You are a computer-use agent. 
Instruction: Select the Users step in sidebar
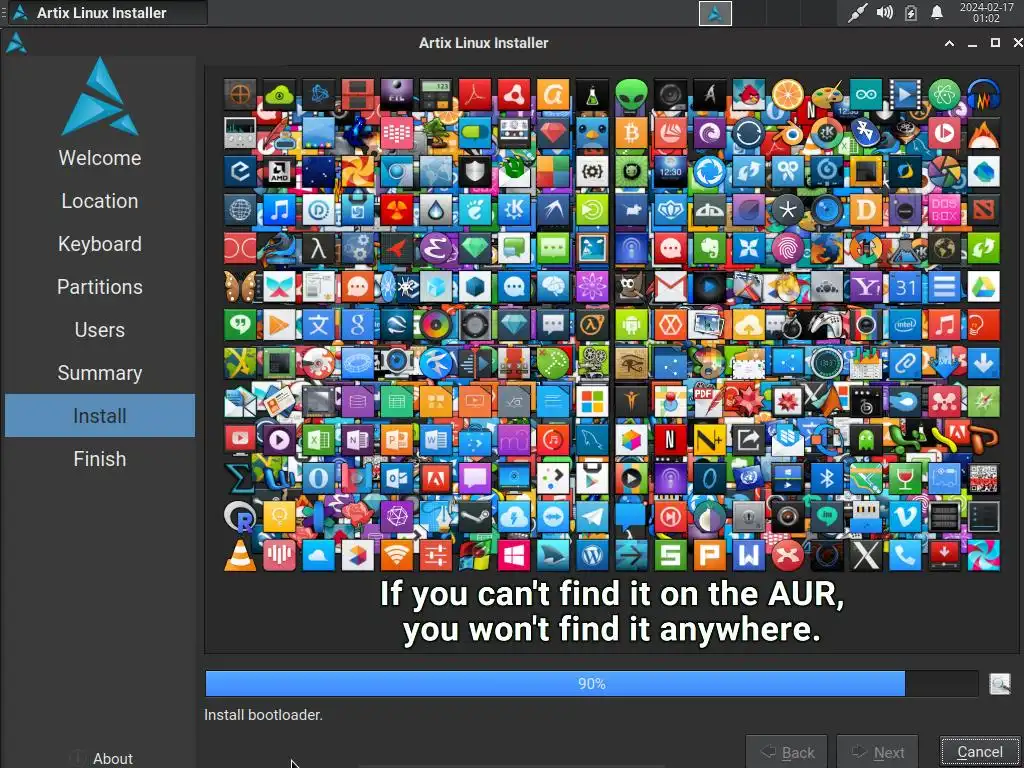100,330
